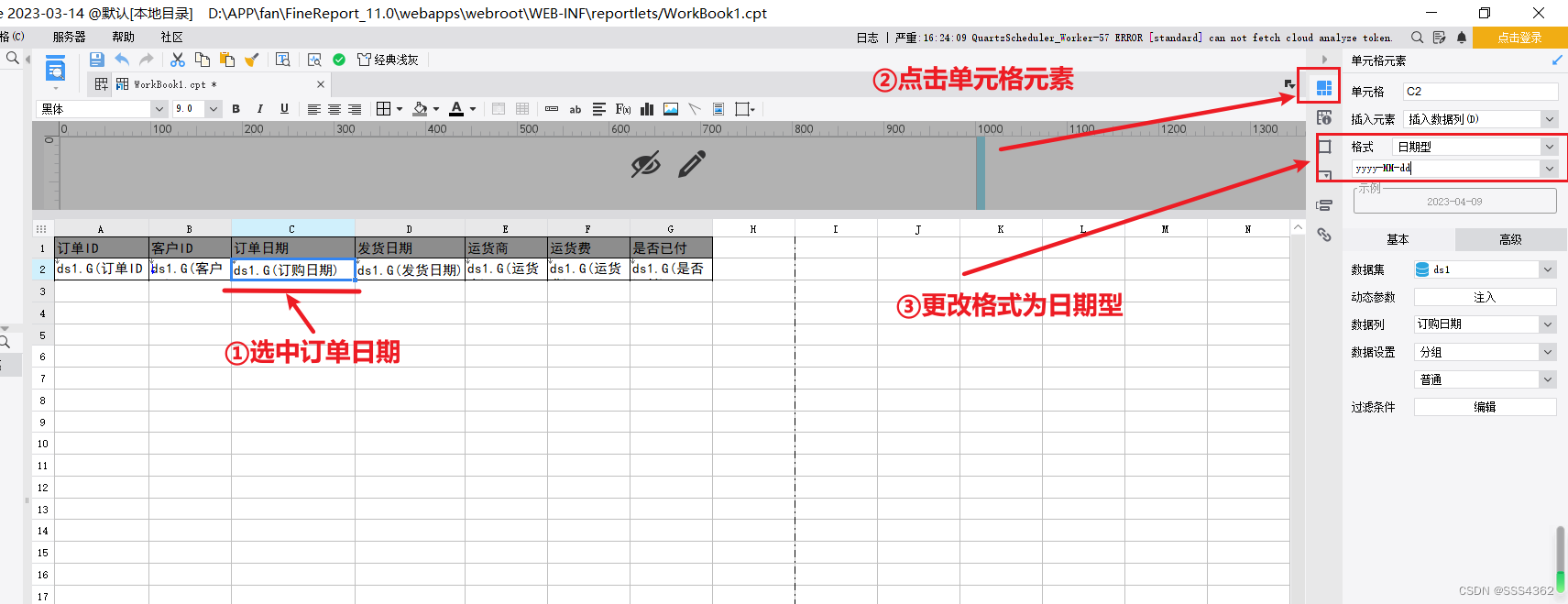Redo the last undone action
Image resolution: width=1568 pixels, height=604 pixels.
click(x=147, y=60)
